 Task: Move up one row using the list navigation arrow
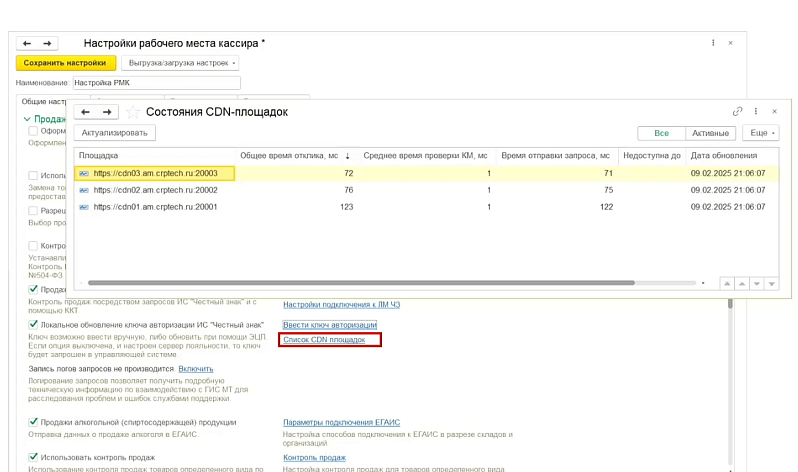pos(742,284)
